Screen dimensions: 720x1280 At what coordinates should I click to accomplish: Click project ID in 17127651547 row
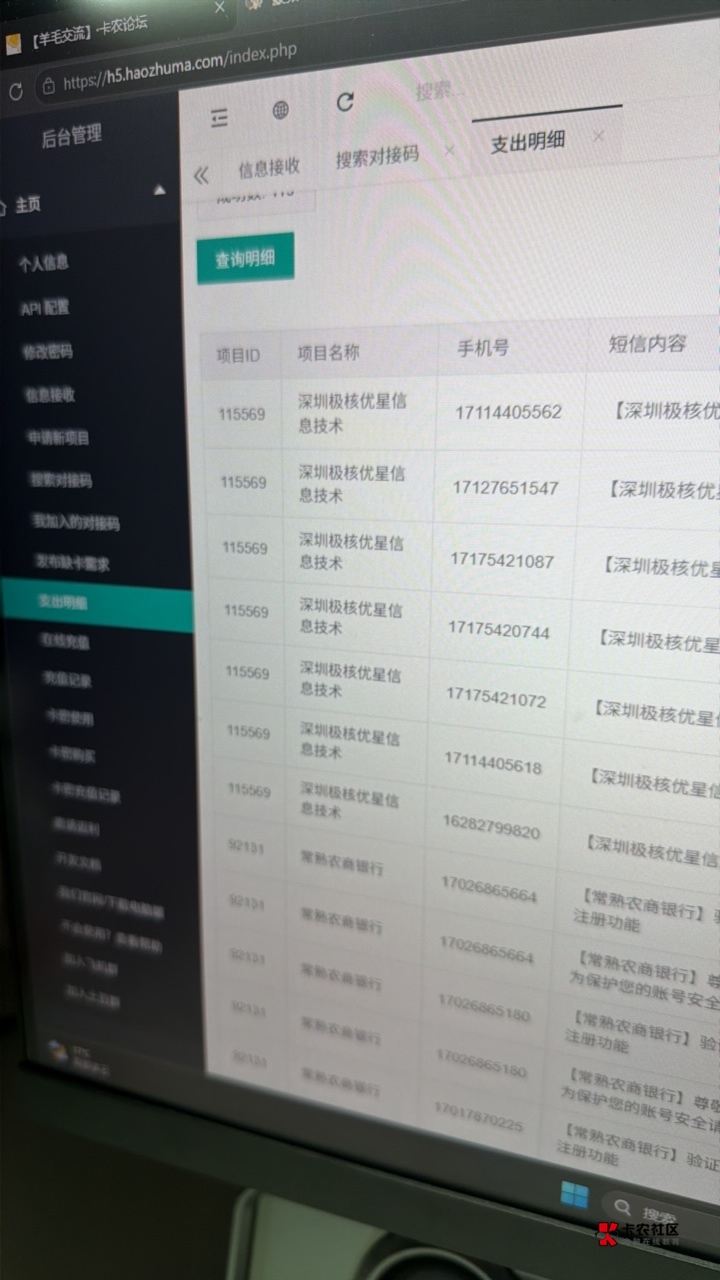[x=244, y=482]
